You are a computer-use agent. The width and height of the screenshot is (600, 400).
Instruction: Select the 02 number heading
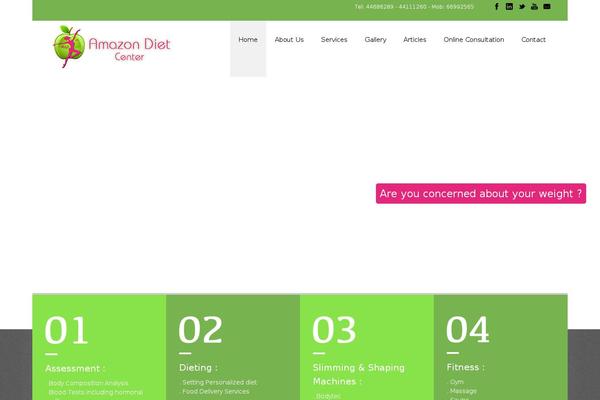point(201,330)
